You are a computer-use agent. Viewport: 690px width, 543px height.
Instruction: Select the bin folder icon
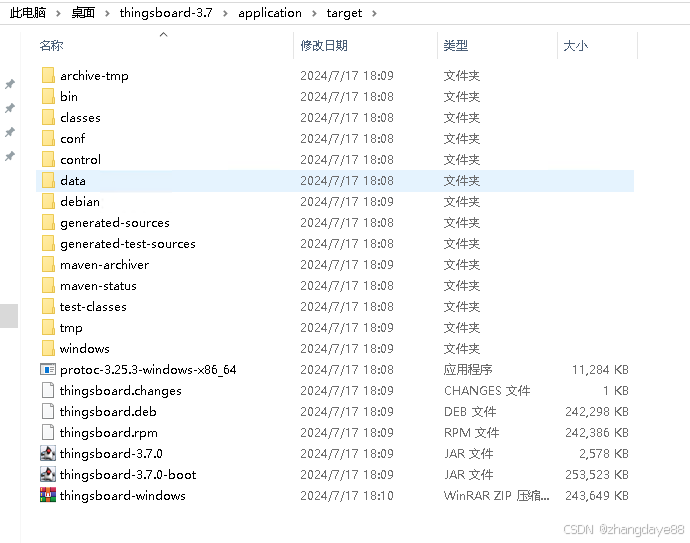click(x=48, y=96)
